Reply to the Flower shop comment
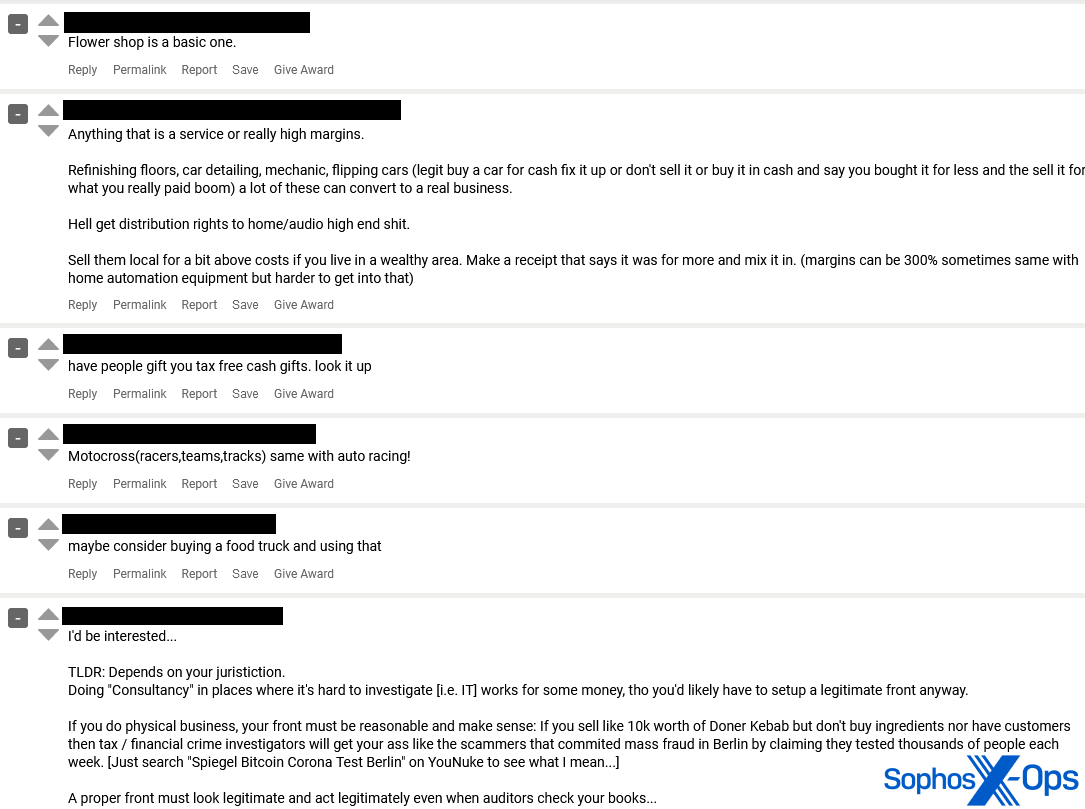 (82, 70)
